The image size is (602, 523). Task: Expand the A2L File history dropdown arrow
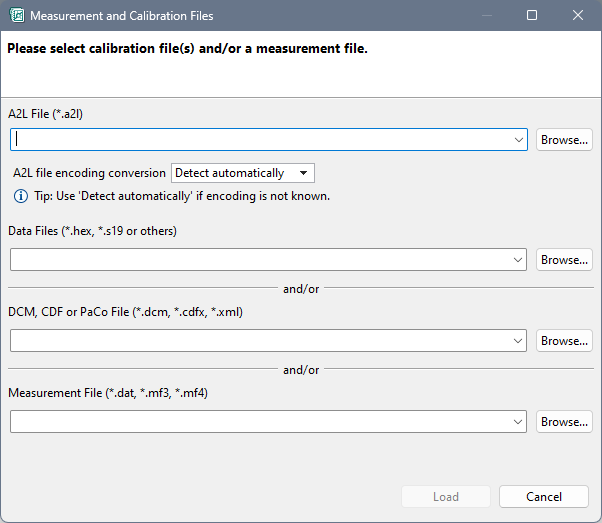pyautogui.click(x=518, y=140)
